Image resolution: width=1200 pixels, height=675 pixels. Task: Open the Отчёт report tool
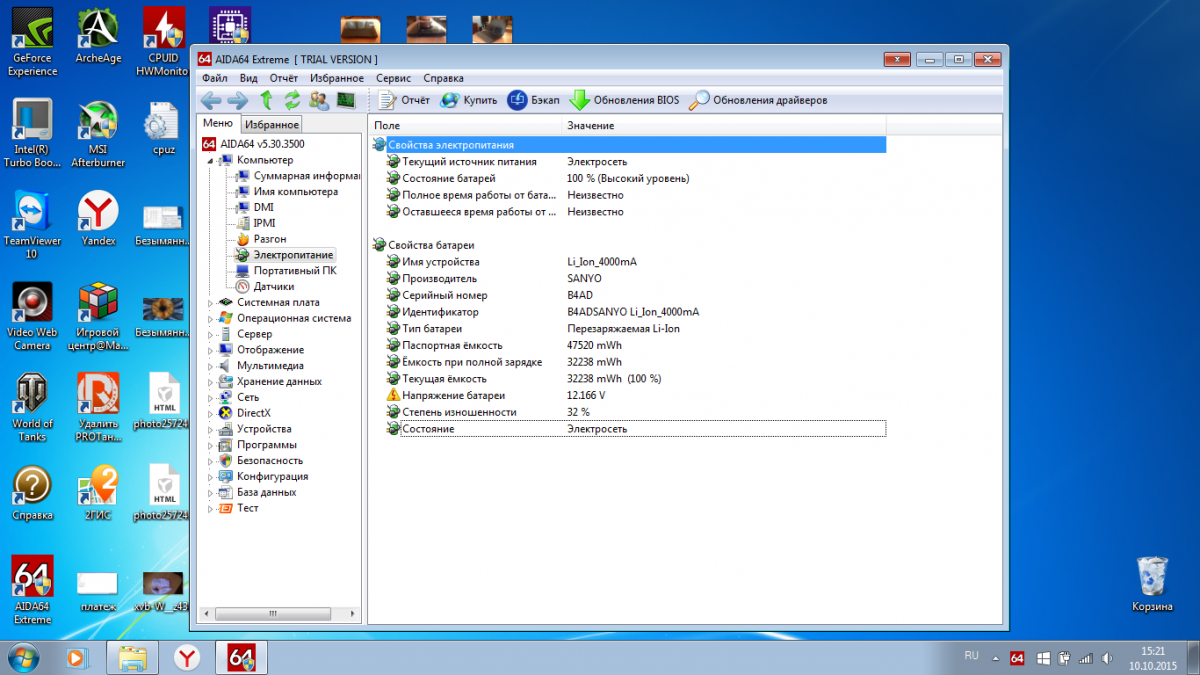click(x=405, y=100)
